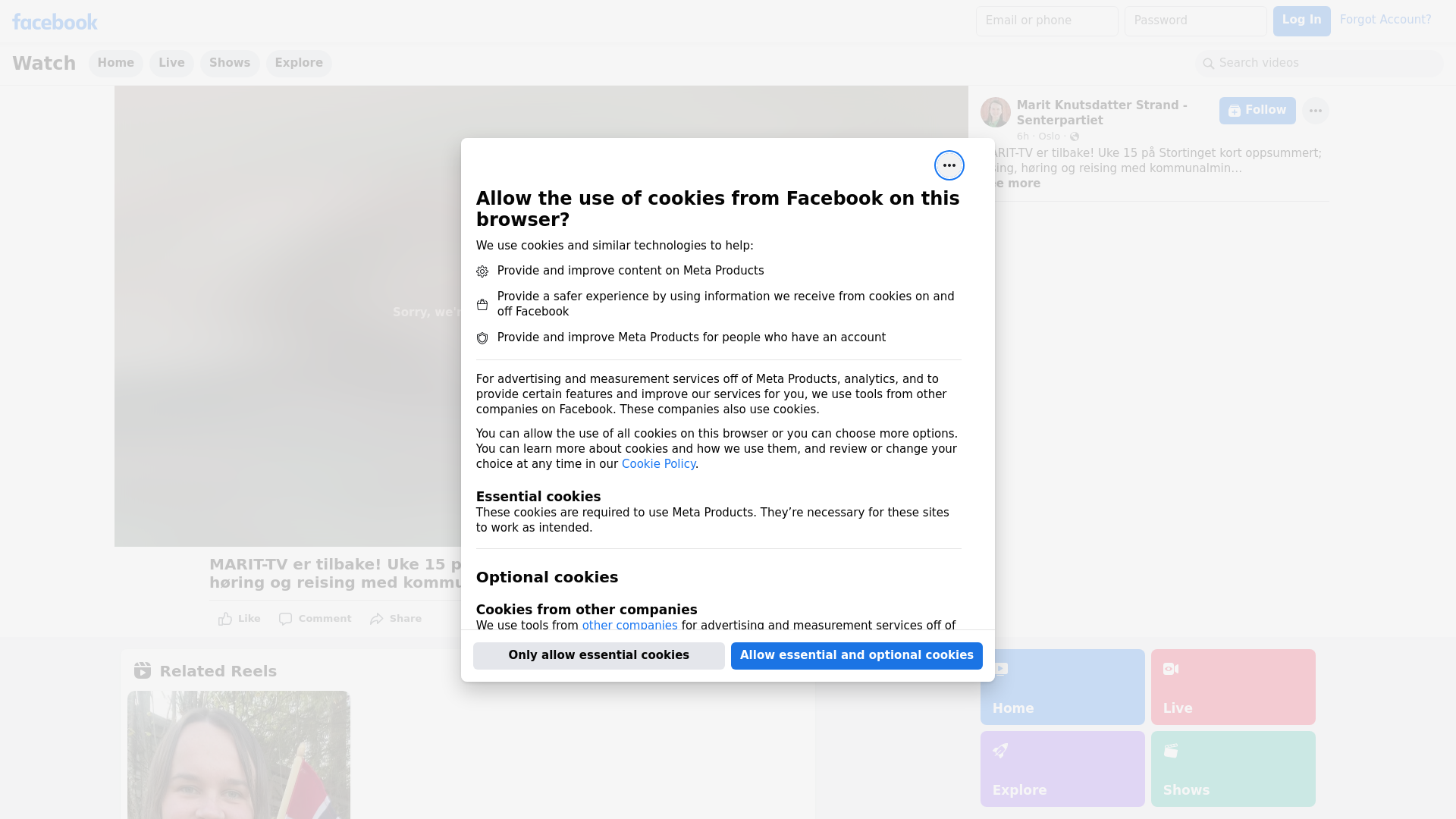
Task: Open the other companies link
Action: click(629, 626)
